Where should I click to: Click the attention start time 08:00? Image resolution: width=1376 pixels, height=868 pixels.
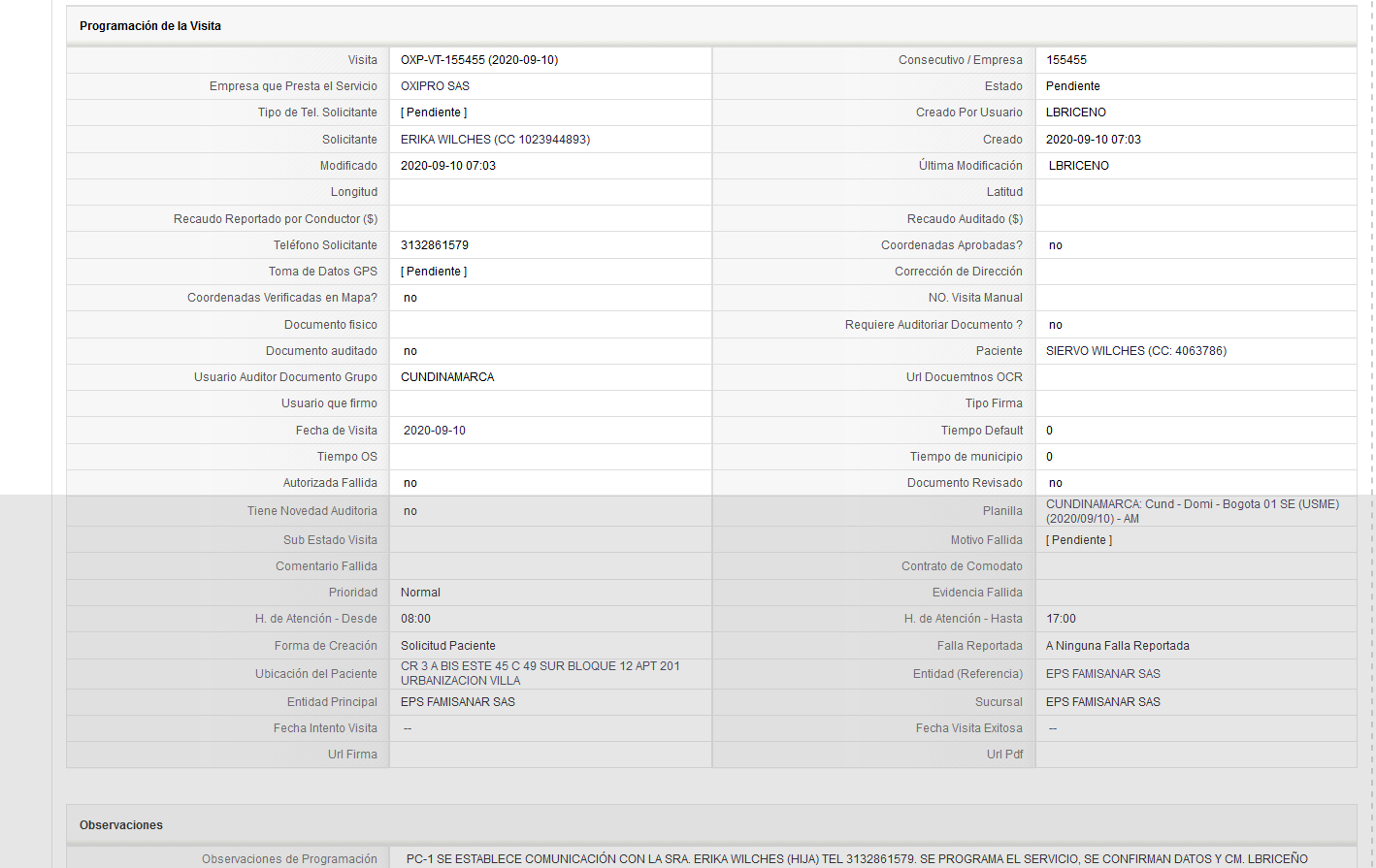[x=415, y=619]
